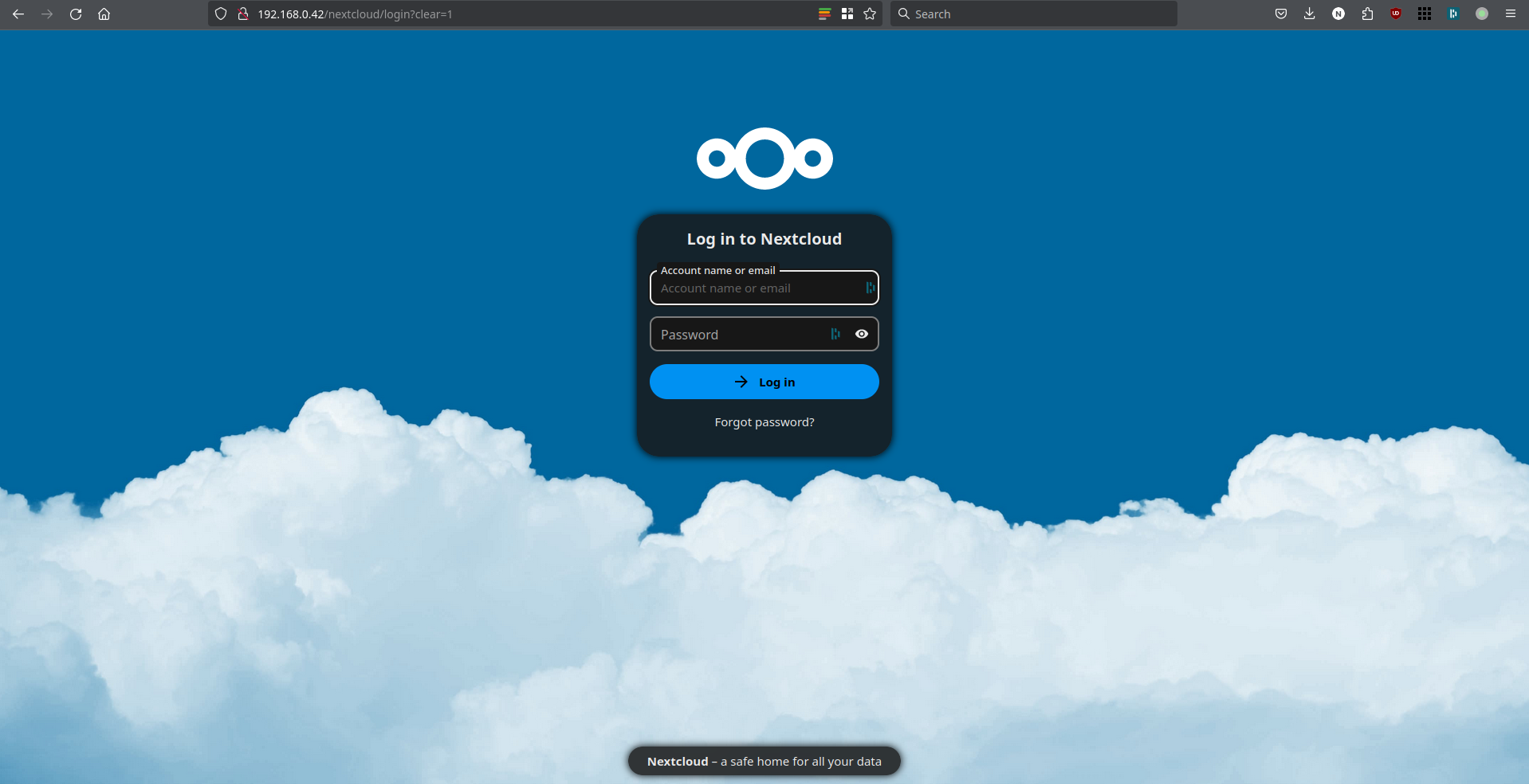Click the address bar URL text

pyautogui.click(x=355, y=14)
